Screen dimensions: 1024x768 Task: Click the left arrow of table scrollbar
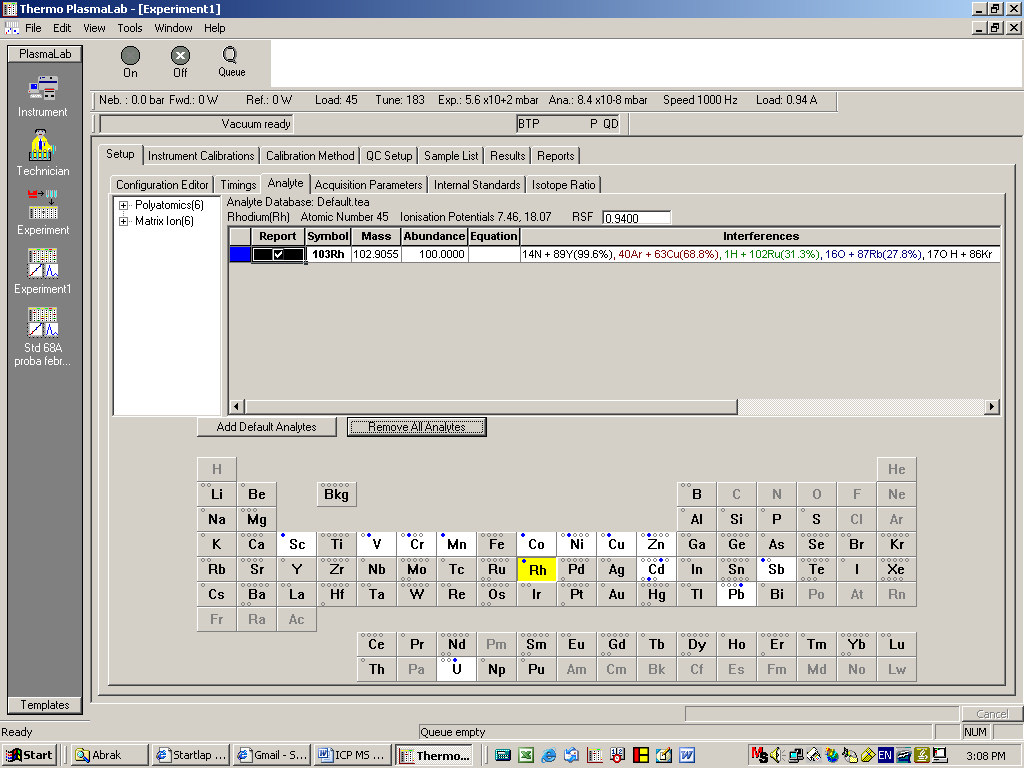tap(237, 406)
